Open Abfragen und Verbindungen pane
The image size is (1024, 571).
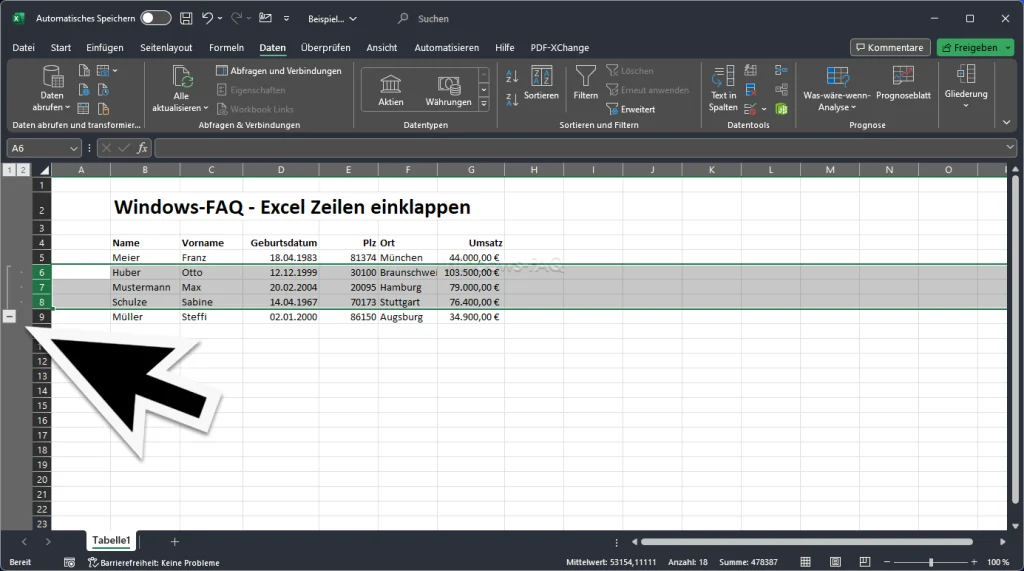pos(279,71)
